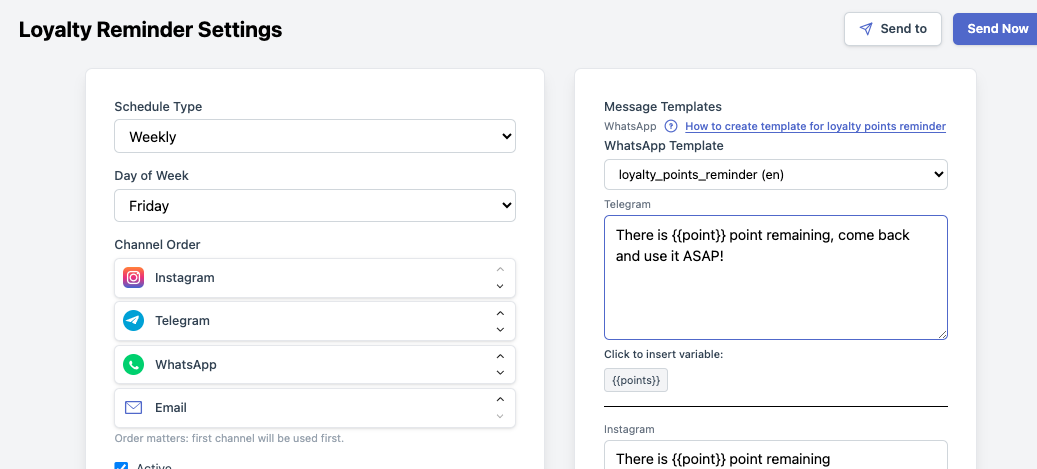Move Email channel up with arrow
The image size is (1037, 469).
(x=500, y=399)
